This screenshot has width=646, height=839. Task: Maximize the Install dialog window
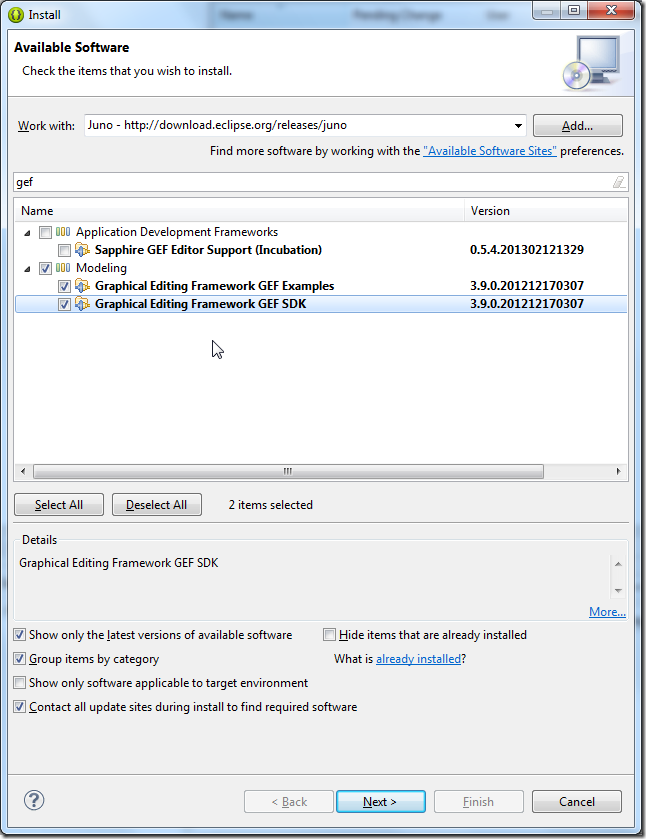click(x=574, y=10)
